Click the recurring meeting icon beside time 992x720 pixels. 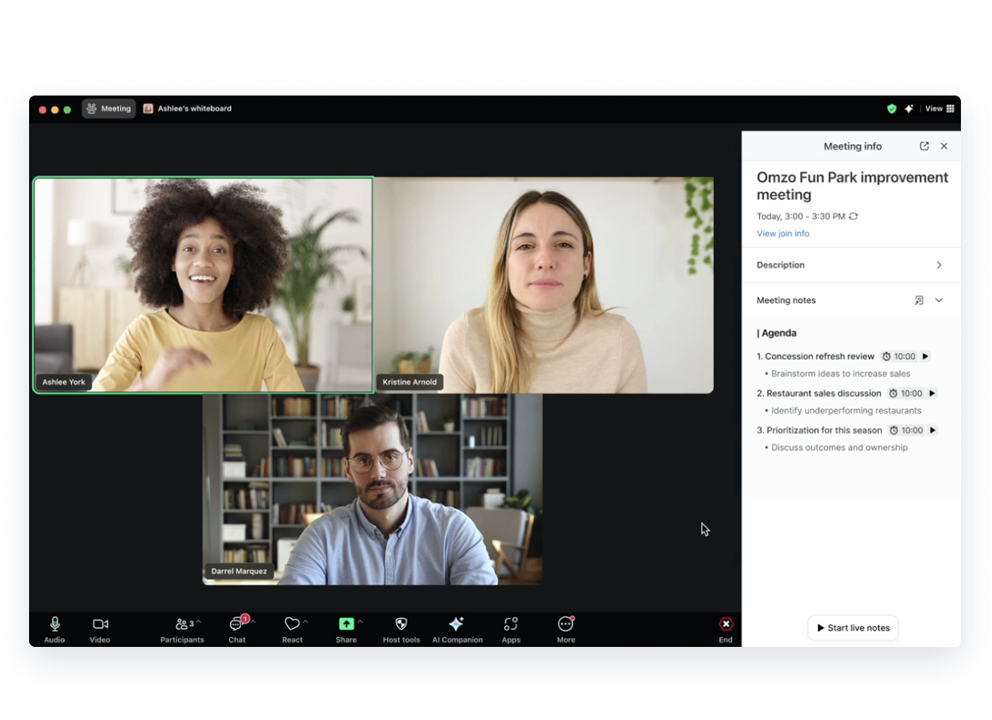click(853, 216)
